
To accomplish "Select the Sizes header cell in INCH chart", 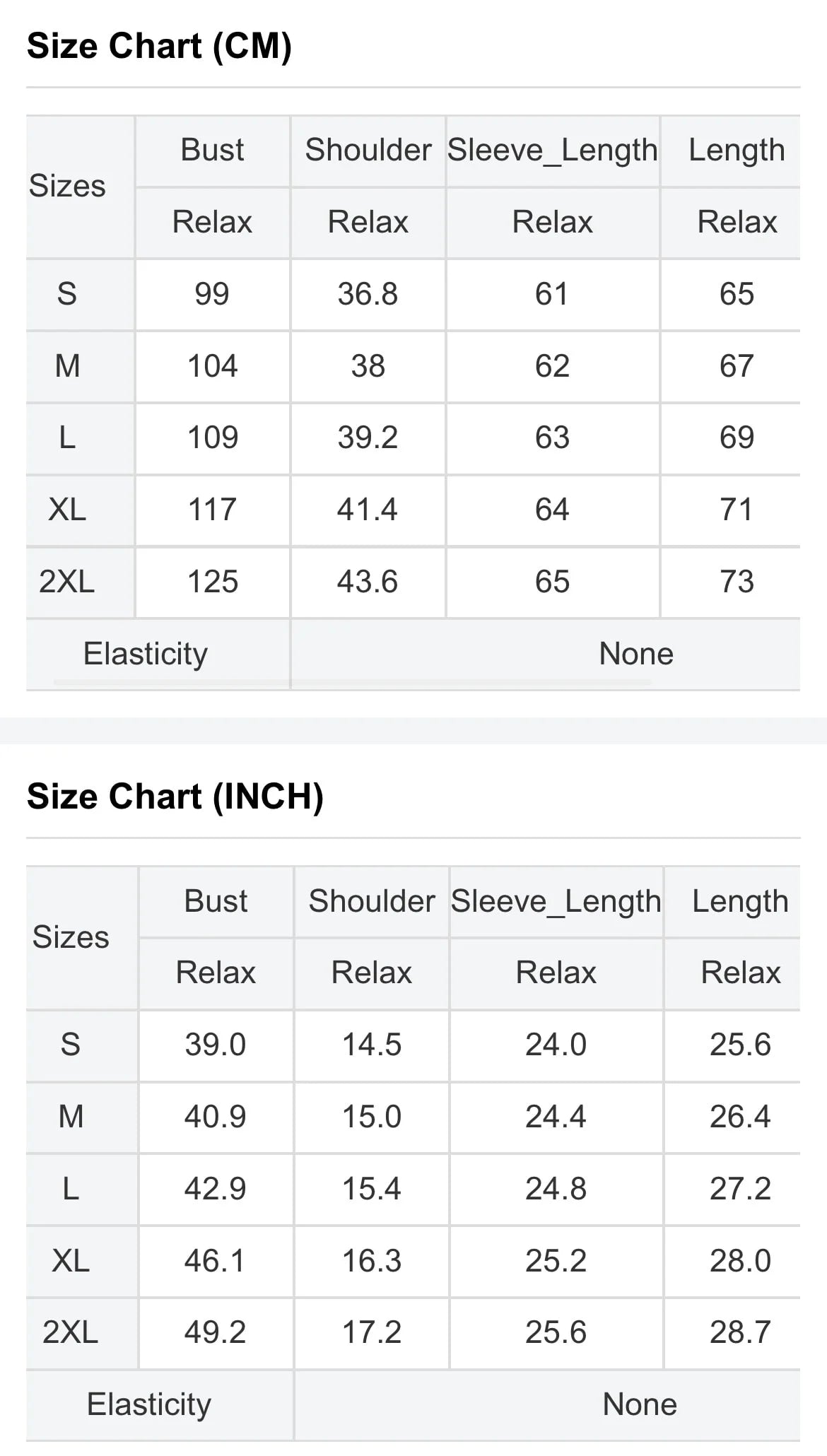I will pyautogui.click(x=71, y=937).
